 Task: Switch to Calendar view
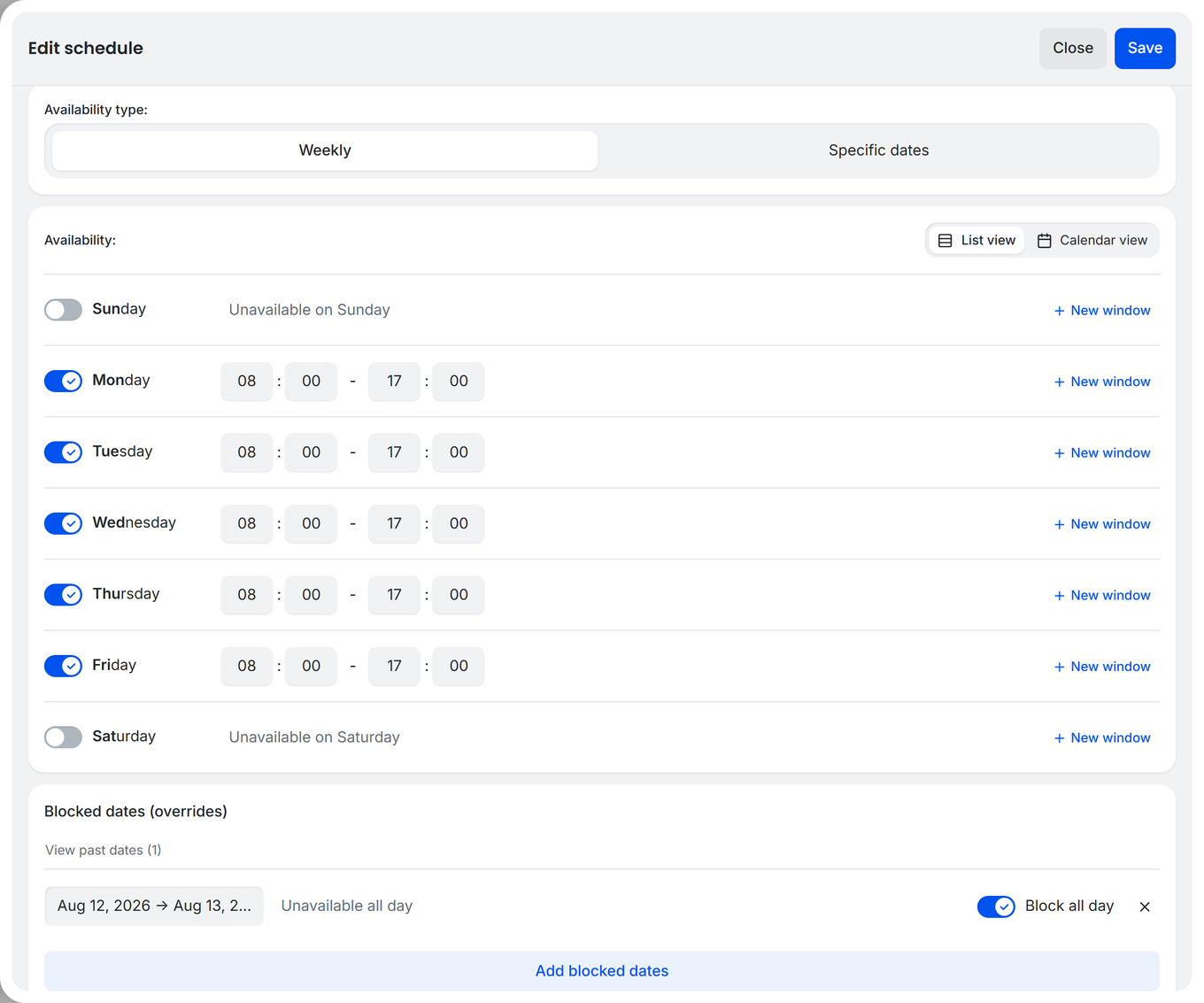(x=1092, y=240)
